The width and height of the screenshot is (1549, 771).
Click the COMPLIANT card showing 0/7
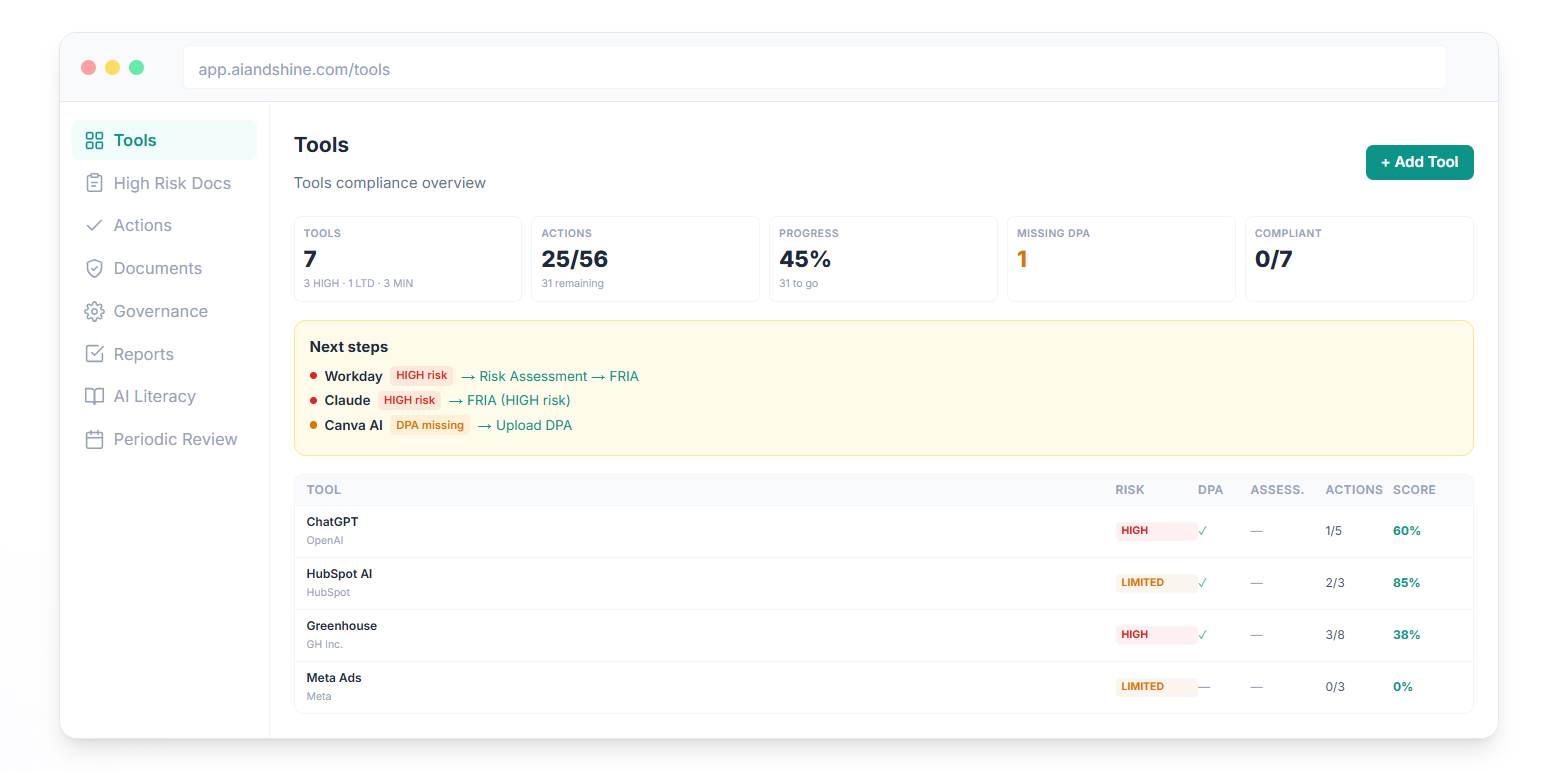tap(1359, 259)
